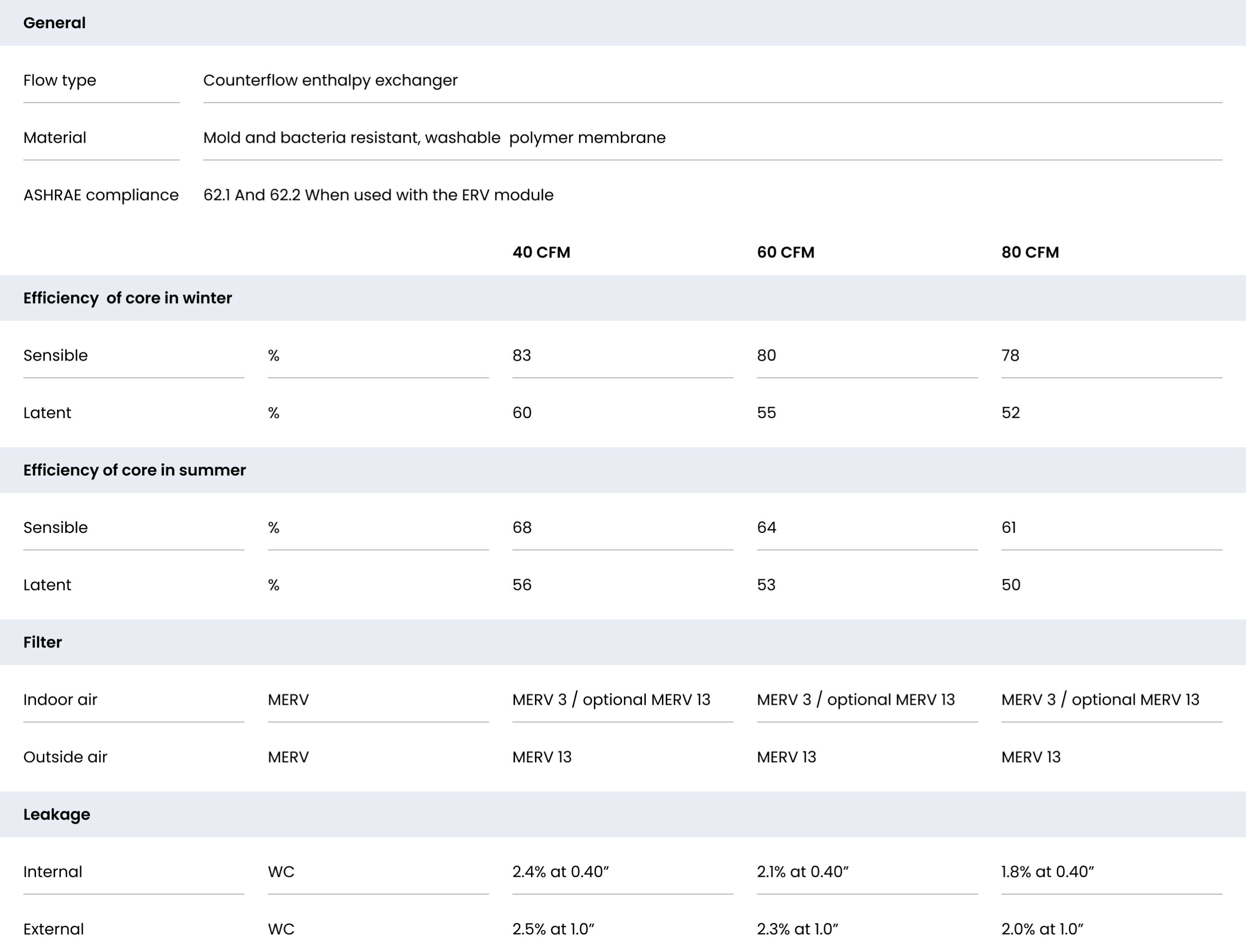This screenshot has width=1246, height=952.
Task: Click Outside air 'MERV 13' under 60 CFM
Action: tap(787, 757)
